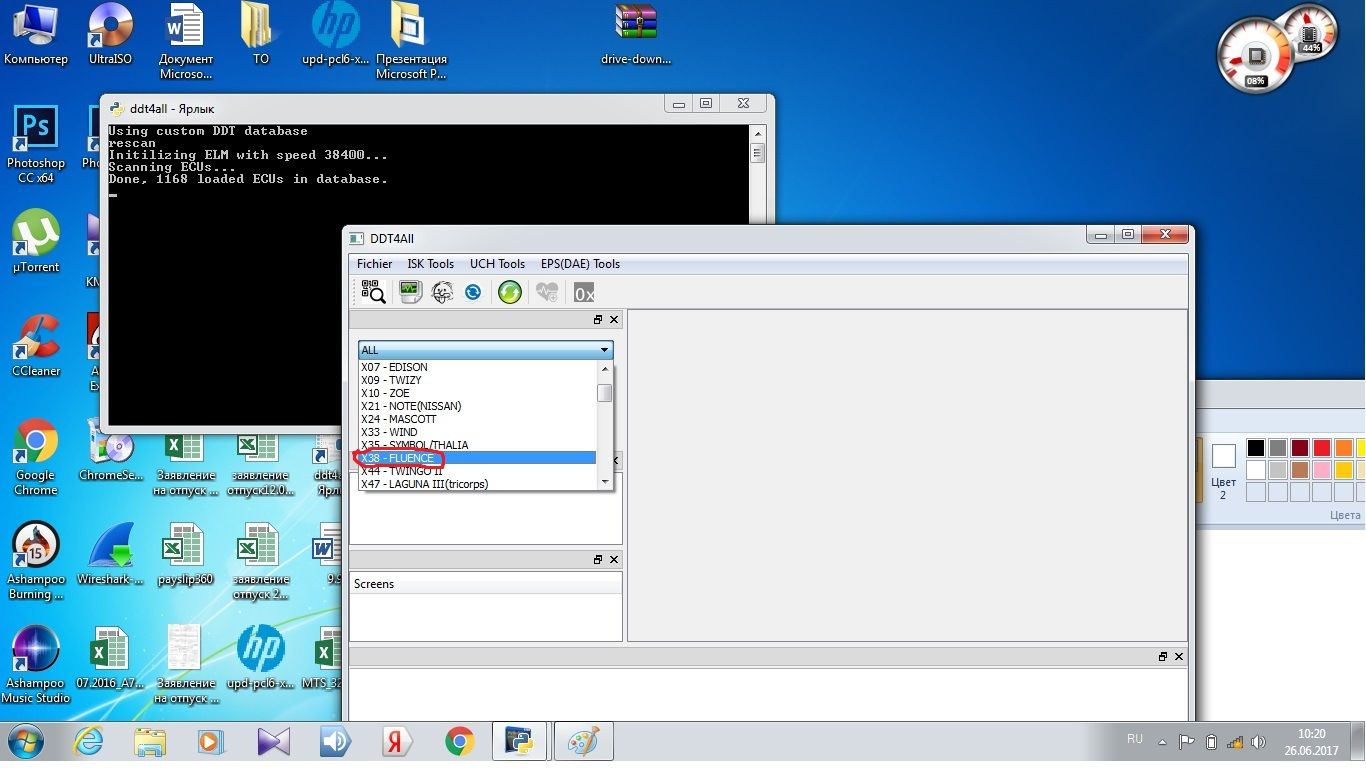1366x768 pixels.
Task: Click the Paint taskbar button
Action: click(x=582, y=742)
